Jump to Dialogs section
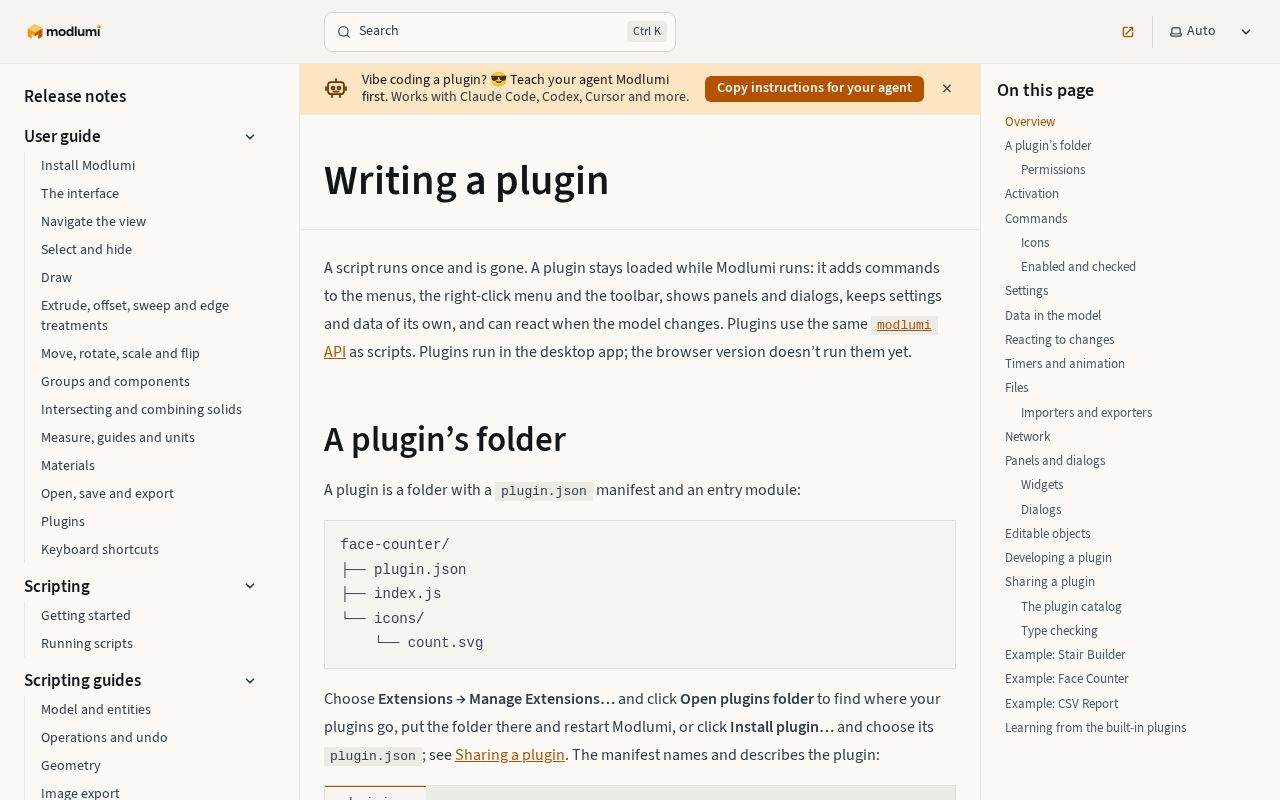This screenshot has height=800, width=1280. pyautogui.click(x=1041, y=509)
